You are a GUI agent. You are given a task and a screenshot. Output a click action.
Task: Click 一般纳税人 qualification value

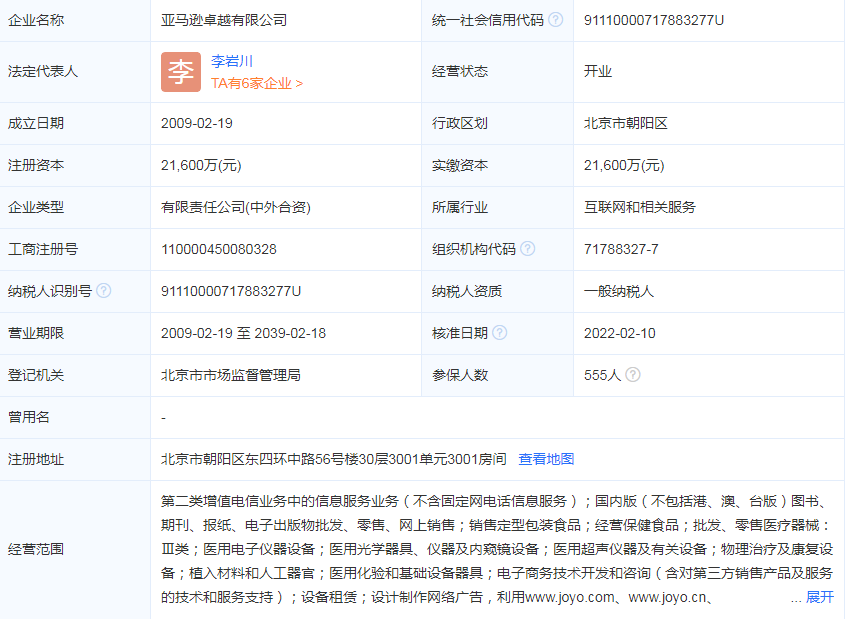coord(619,291)
